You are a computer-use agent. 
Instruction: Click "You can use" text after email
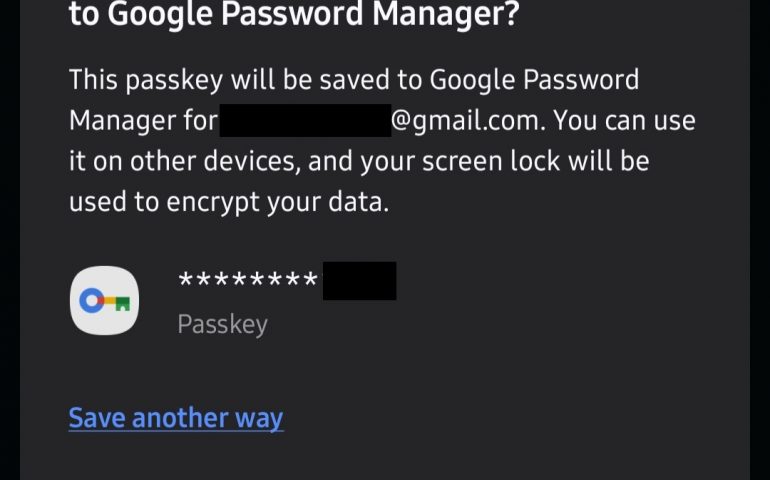pos(625,121)
